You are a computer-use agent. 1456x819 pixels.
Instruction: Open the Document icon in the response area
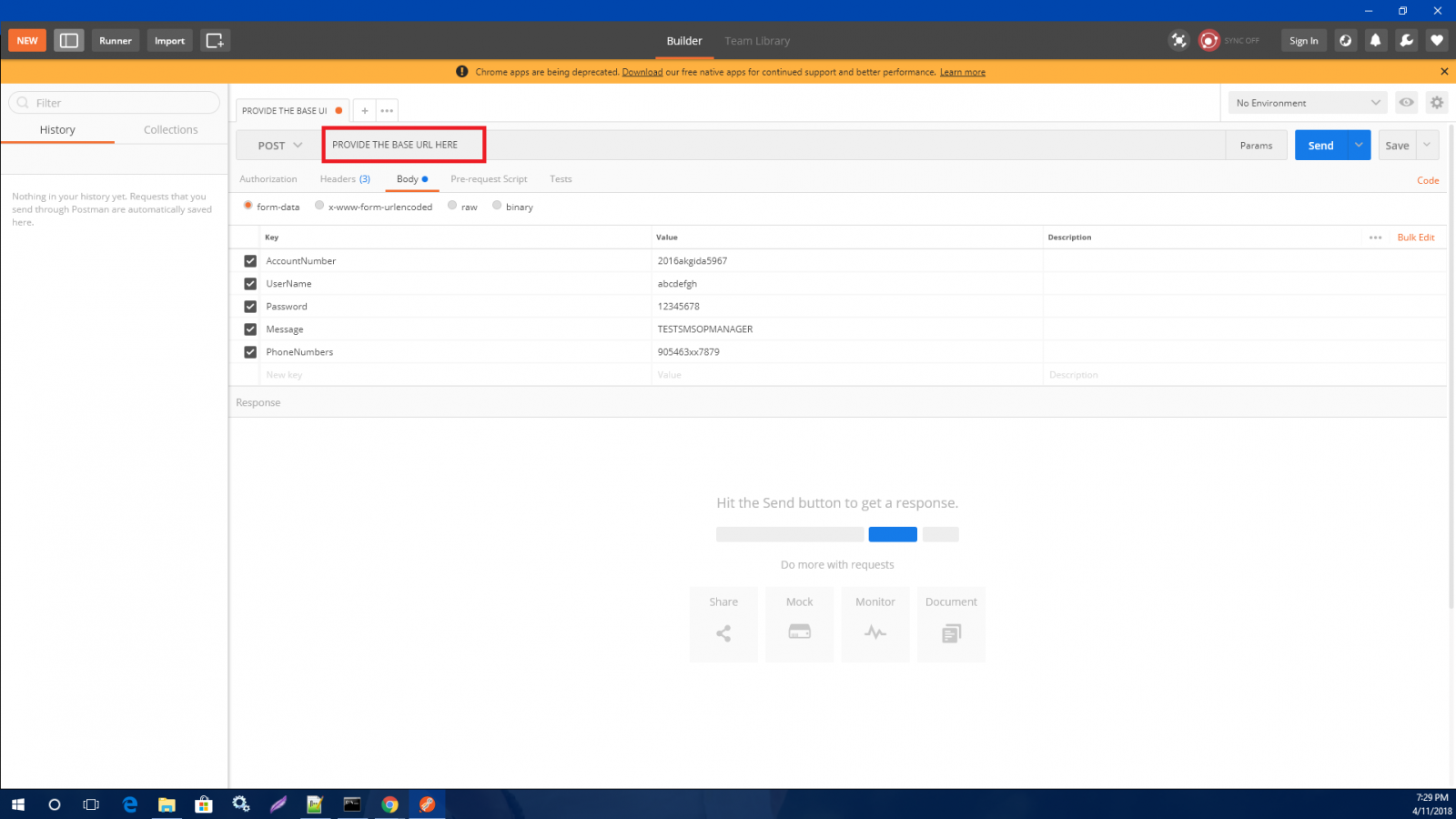[950, 632]
